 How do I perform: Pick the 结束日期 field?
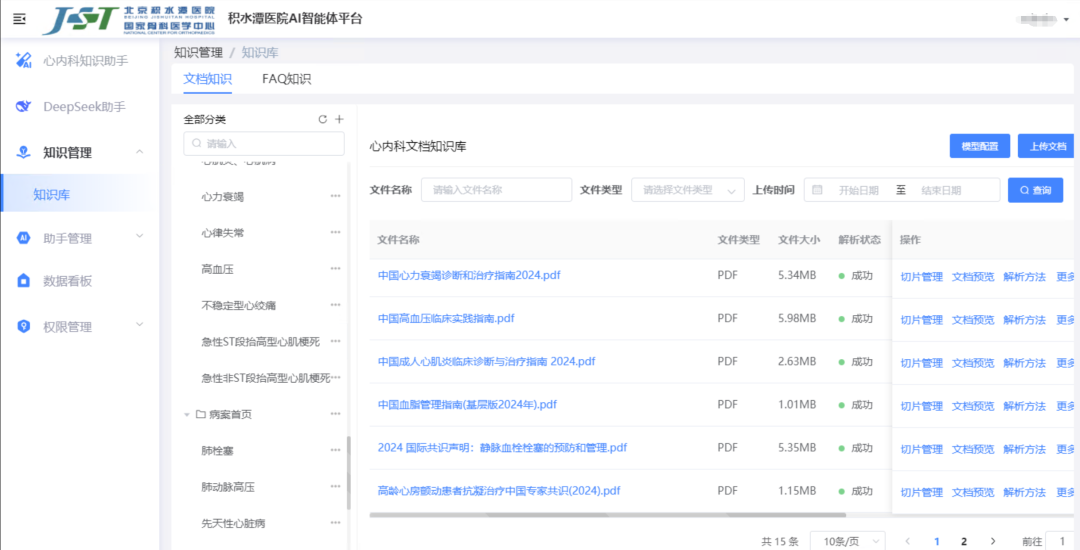(x=941, y=191)
